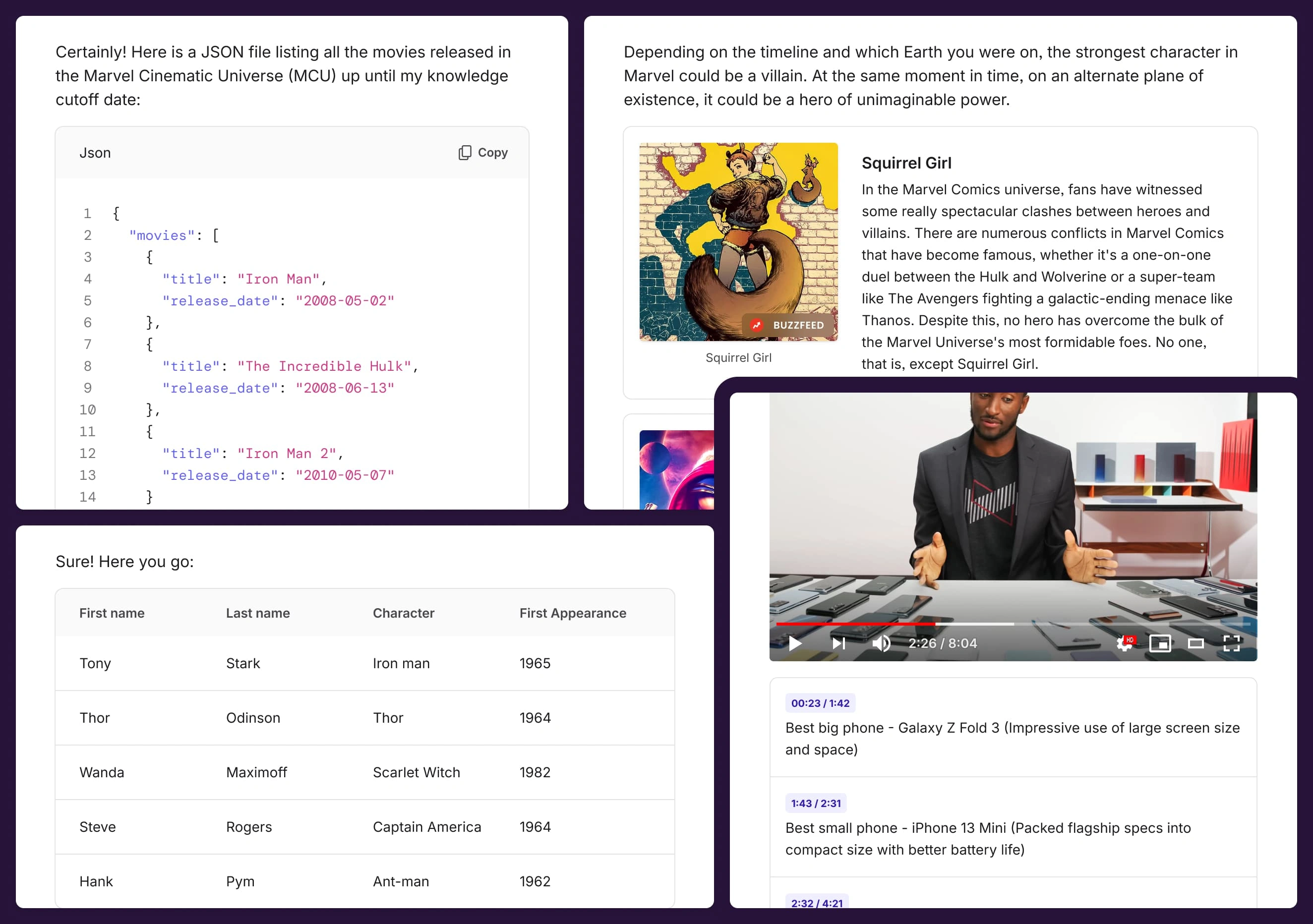
Task: Play the video
Action: click(795, 643)
